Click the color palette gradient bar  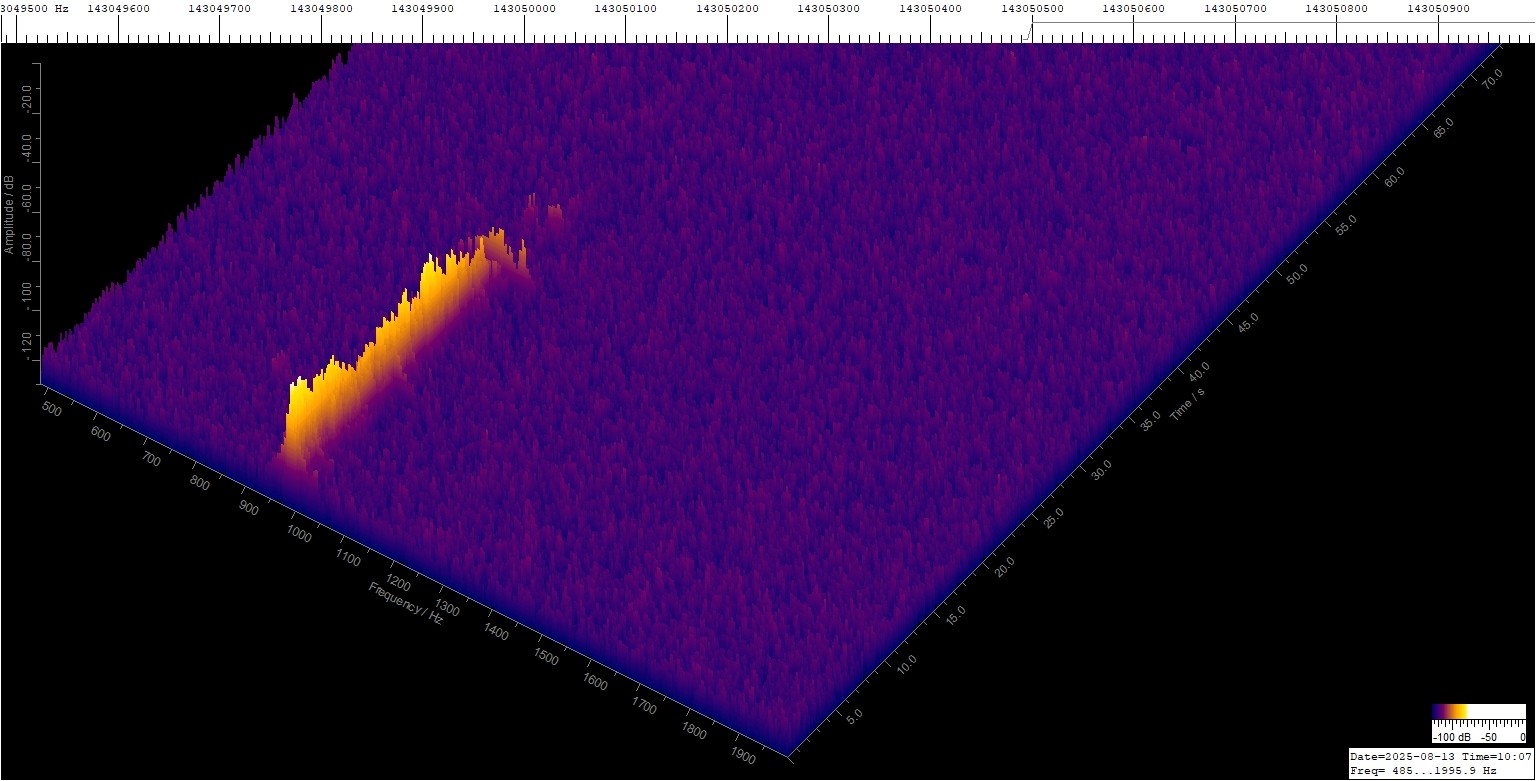(1478, 712)
